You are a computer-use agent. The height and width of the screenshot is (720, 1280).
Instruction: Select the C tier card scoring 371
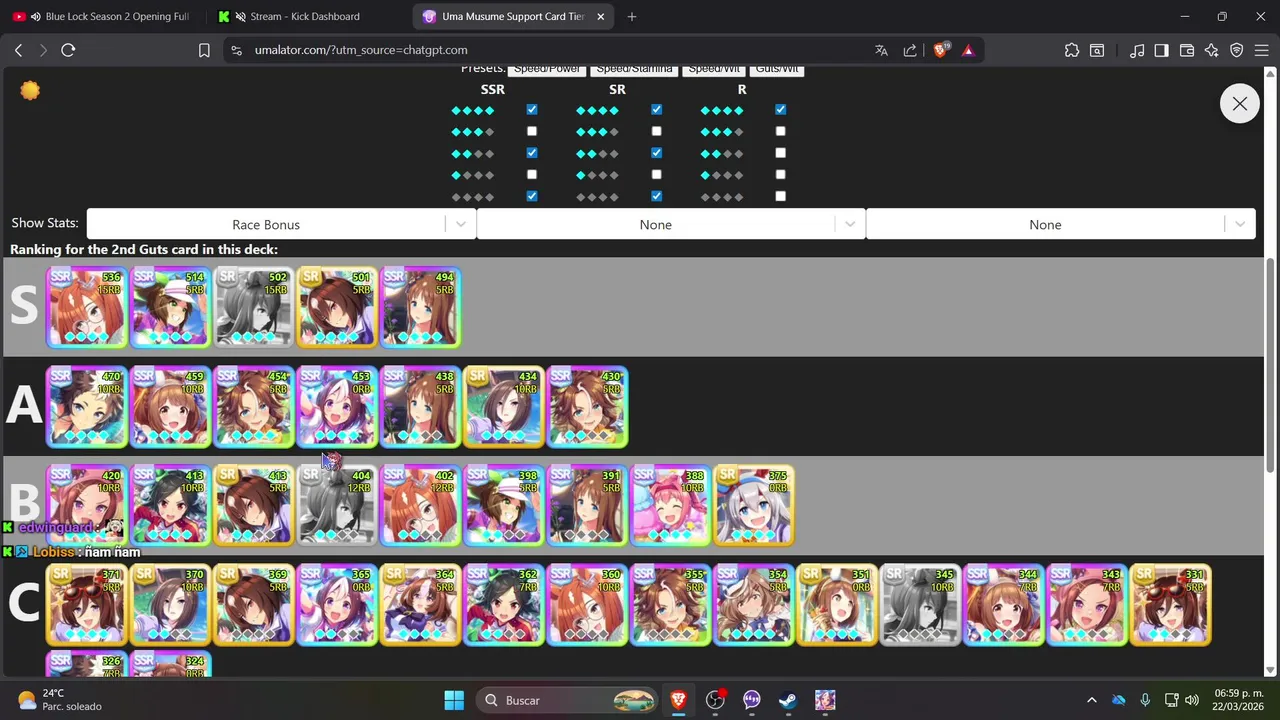tap(86, 604)
